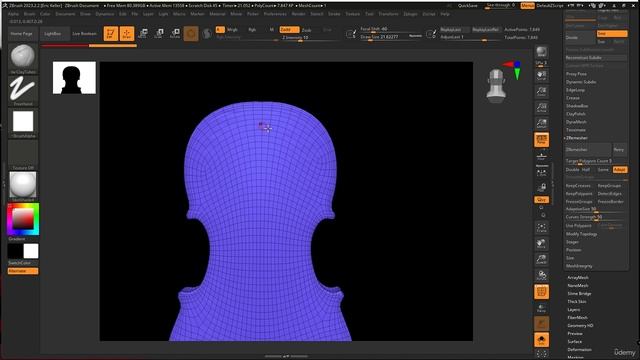Click the Zoom canvas icon
The image size is (640, 360).
click(542, 91)
